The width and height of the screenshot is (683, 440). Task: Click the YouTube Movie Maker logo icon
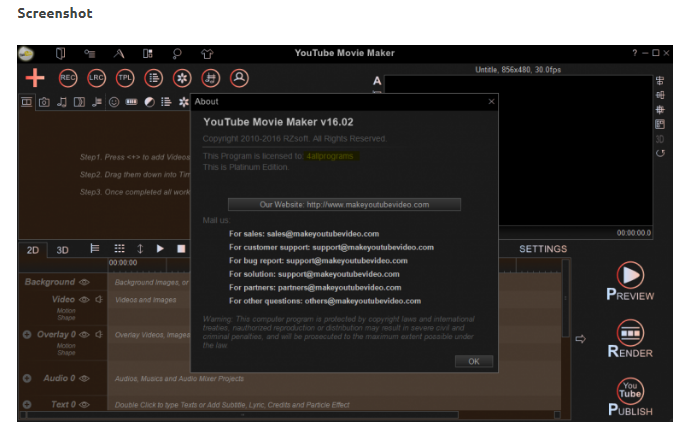point(26,54)
